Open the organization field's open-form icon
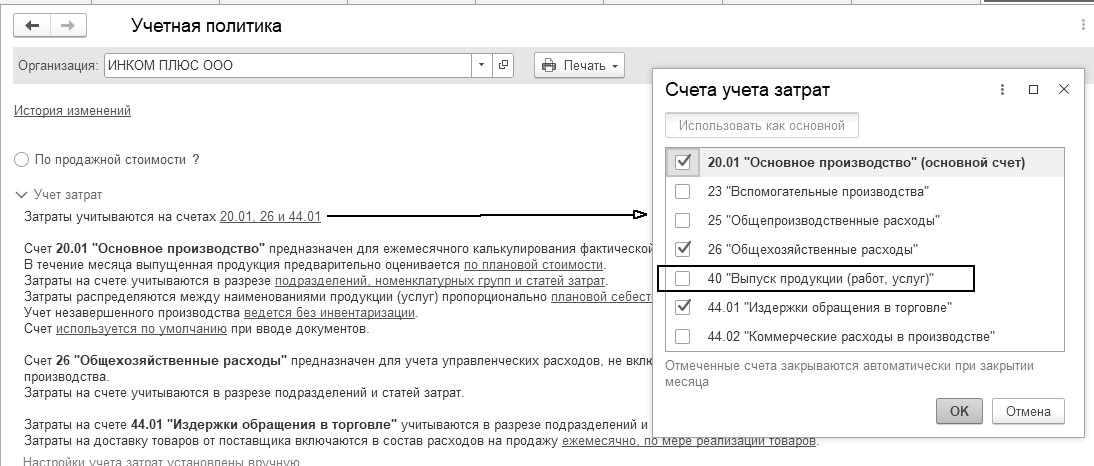 tap(503, 66)
